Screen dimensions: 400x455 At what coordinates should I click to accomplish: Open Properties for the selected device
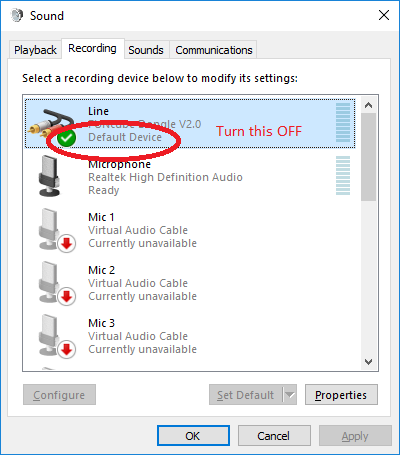[341, 395]
